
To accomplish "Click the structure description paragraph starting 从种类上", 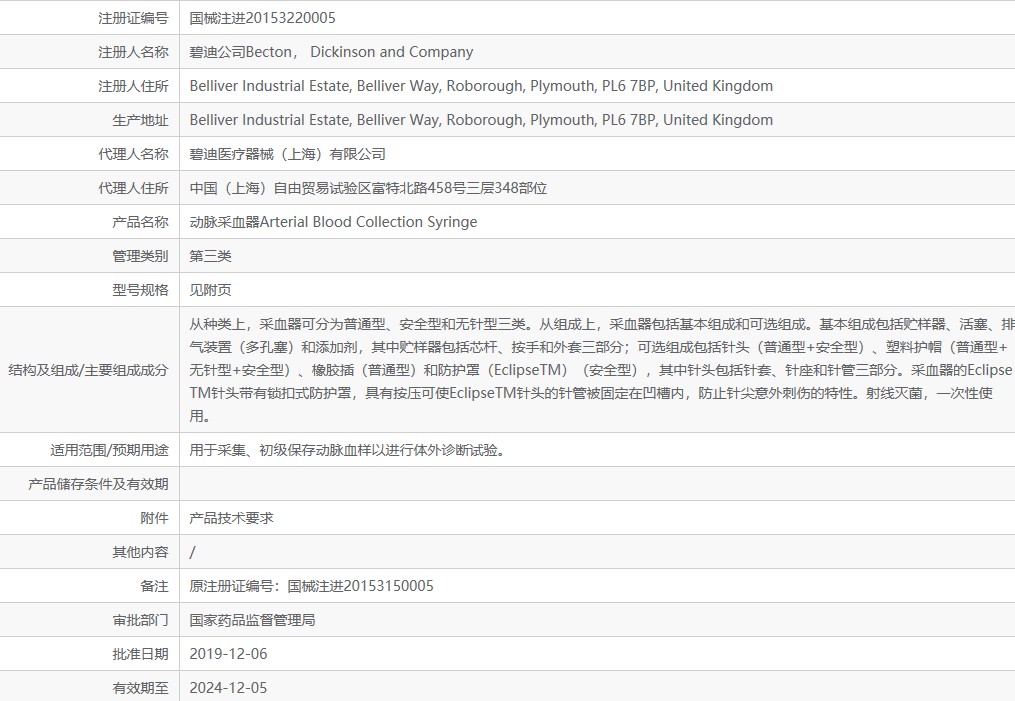I will pos(602,370).
